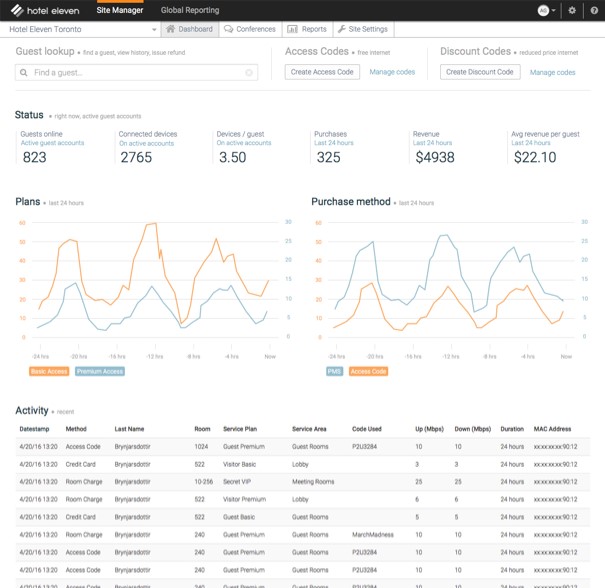Click the hotel eleven logo icon
Screen dimensions: 605x588
[17, 10]
